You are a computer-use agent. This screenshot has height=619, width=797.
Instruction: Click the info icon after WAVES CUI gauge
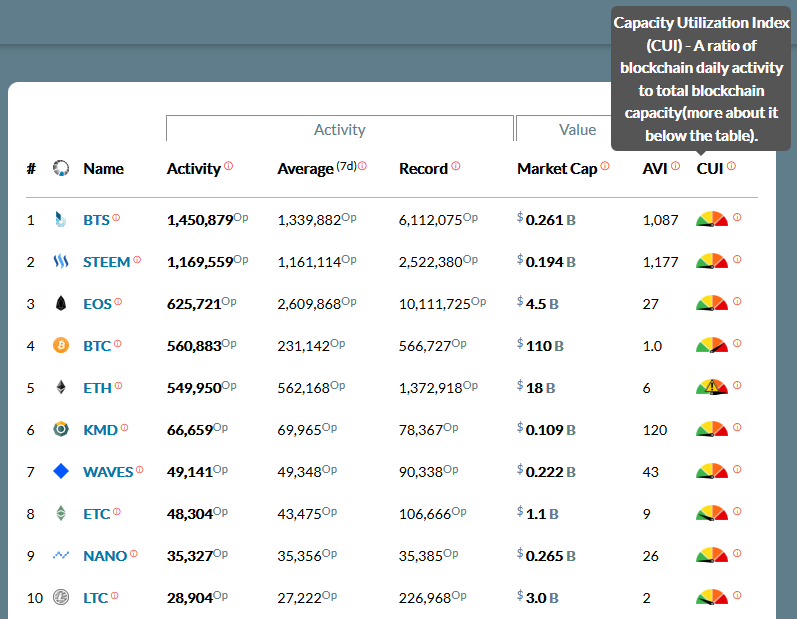pyautogui.click(x=738, y=469)
